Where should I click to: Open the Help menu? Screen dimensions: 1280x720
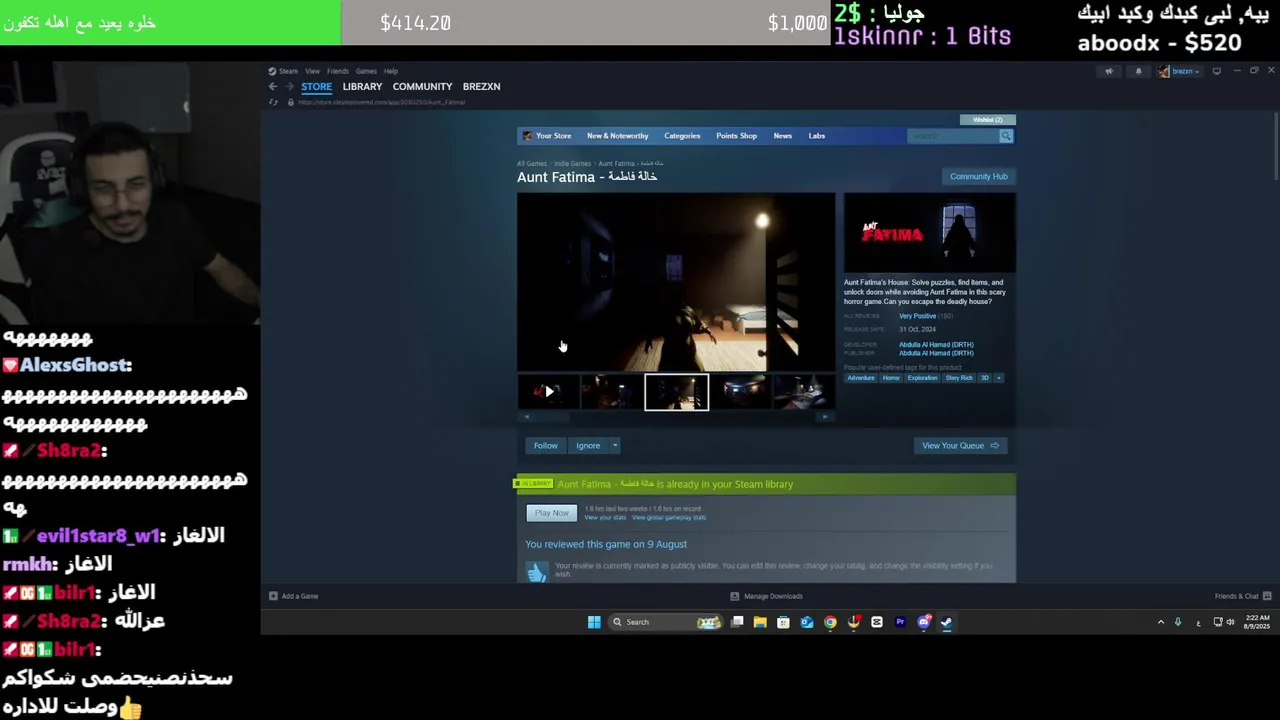(391, 71)
